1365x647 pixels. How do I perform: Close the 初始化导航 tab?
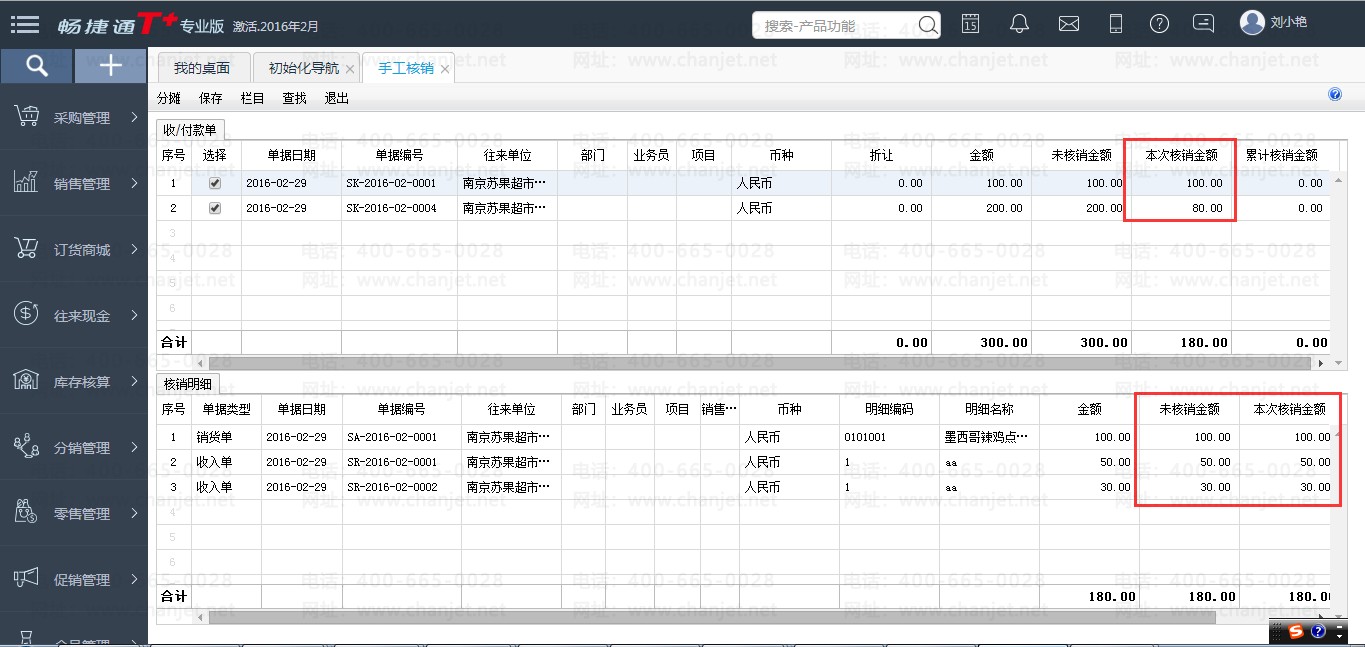click(x=349, y=70)
